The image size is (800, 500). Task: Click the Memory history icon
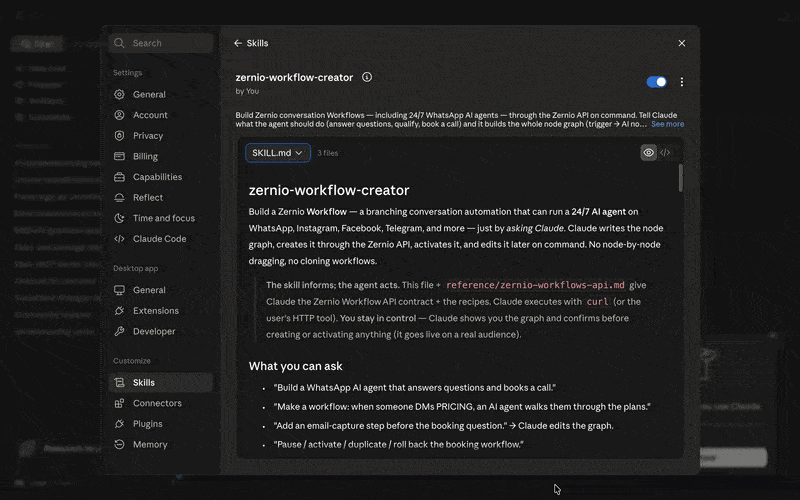tap(119, 444)
